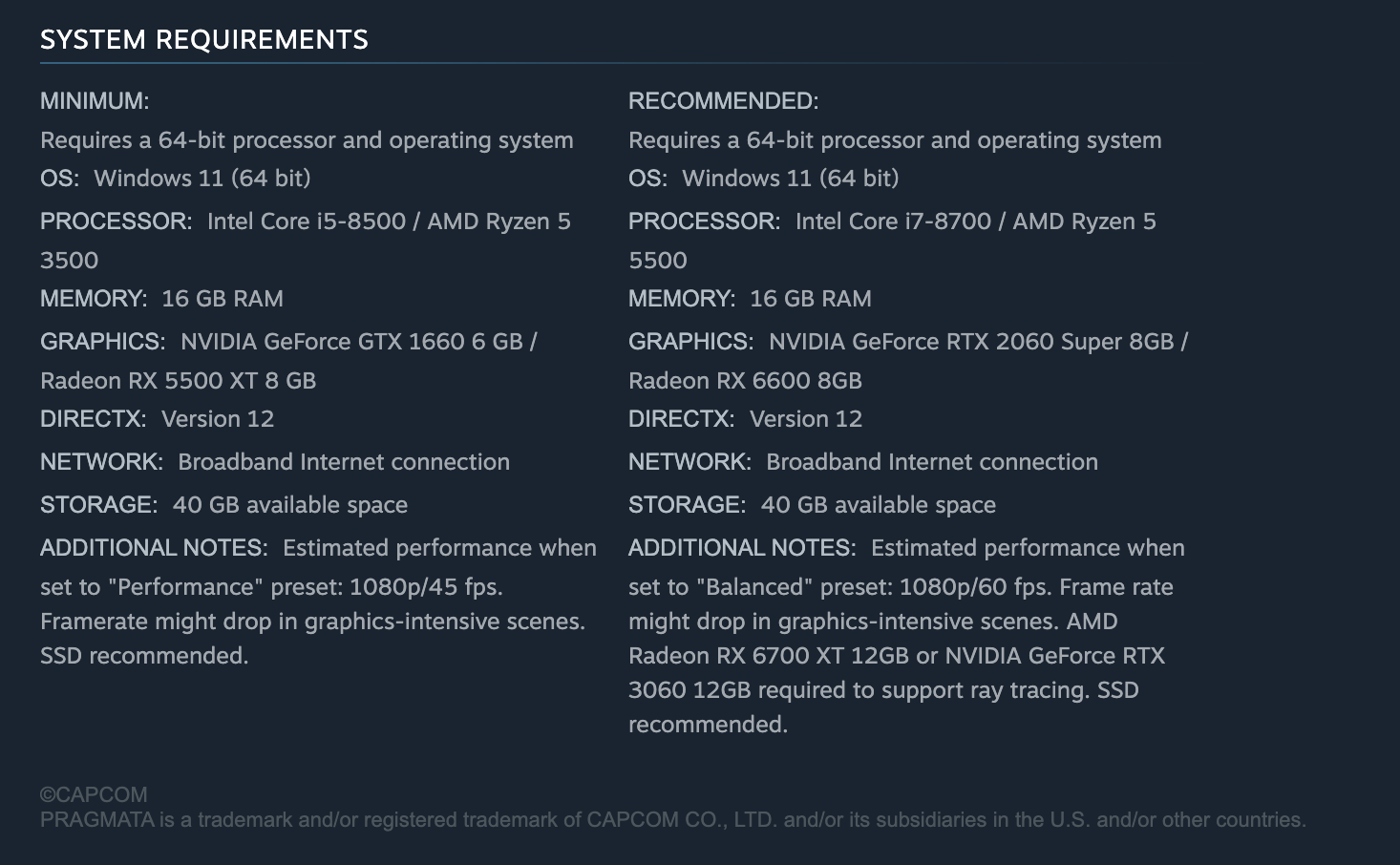Click the minimum MEMORY label
Image resolution: width=1400 pixels, height=865 pixels.
[93, 299]
